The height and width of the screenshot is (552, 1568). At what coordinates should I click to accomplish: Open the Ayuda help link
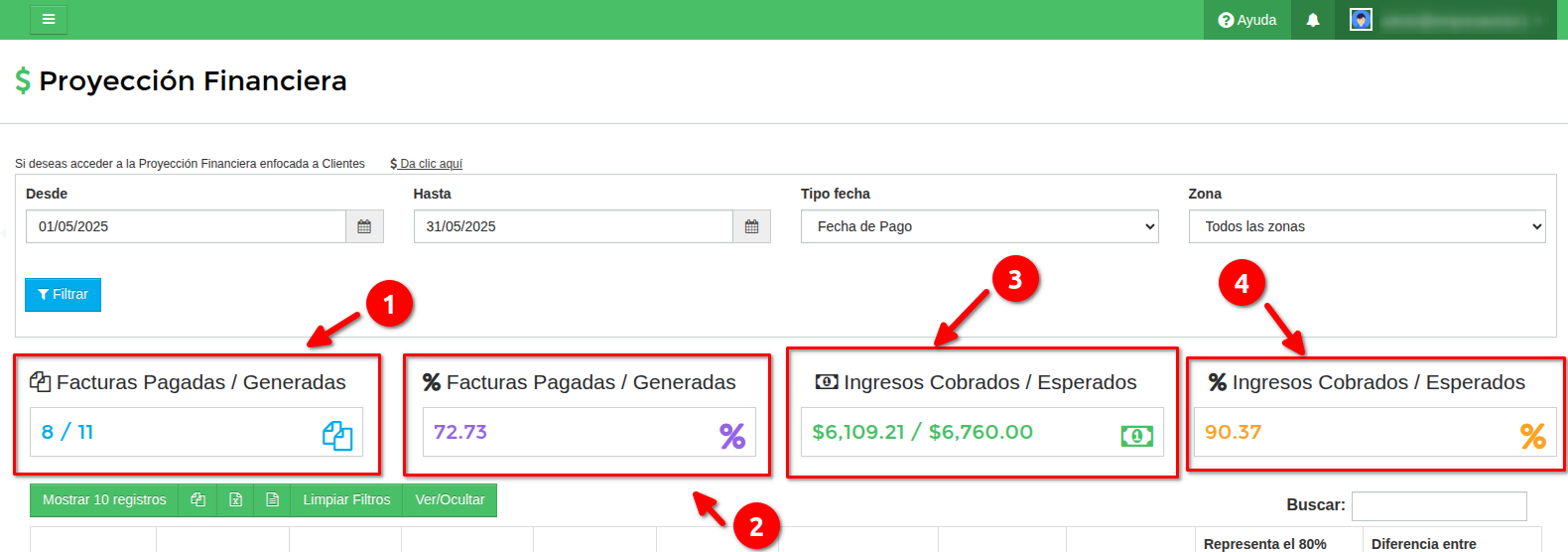coord(1247,20)
